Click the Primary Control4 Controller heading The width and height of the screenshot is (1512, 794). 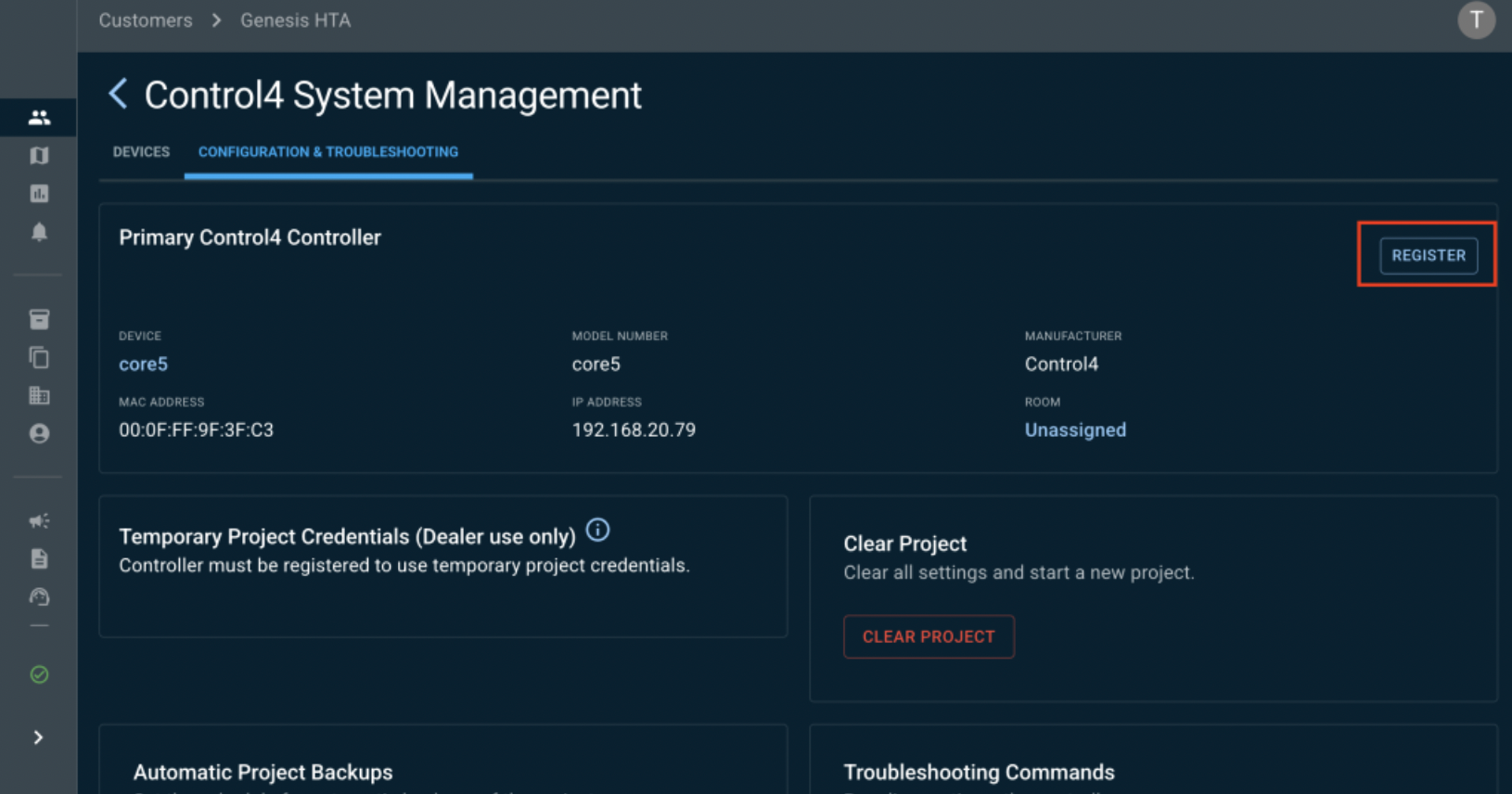tap(250, 237)
